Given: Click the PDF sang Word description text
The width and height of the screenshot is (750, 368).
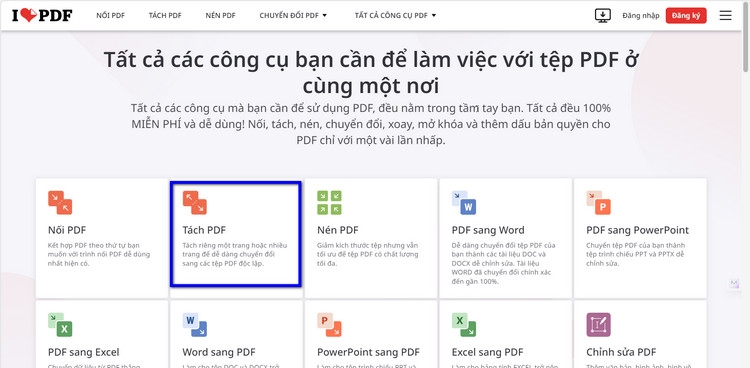Looking at the screenshot, I should 504,264.
